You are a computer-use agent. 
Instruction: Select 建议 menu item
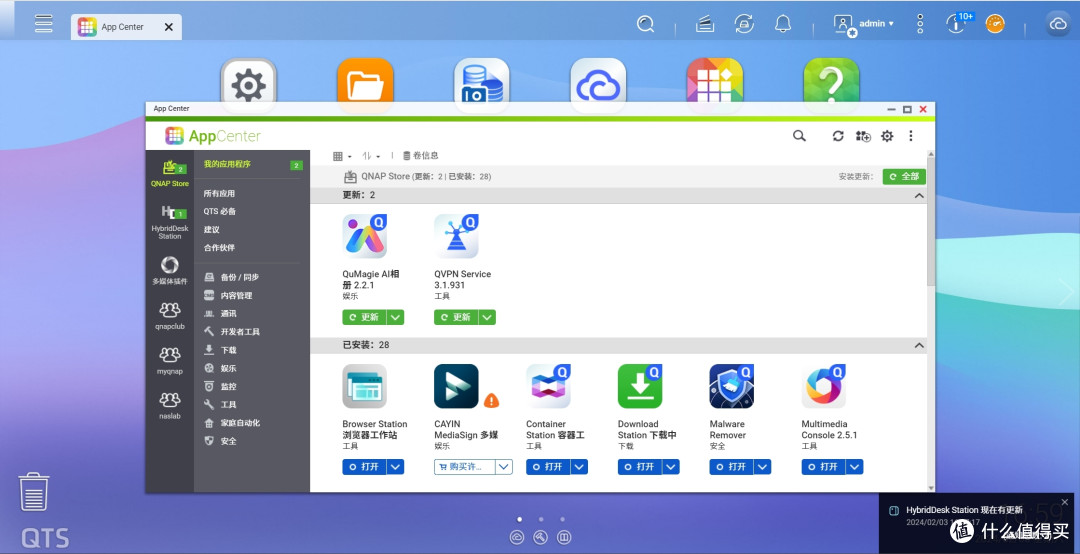pos(211,229)
